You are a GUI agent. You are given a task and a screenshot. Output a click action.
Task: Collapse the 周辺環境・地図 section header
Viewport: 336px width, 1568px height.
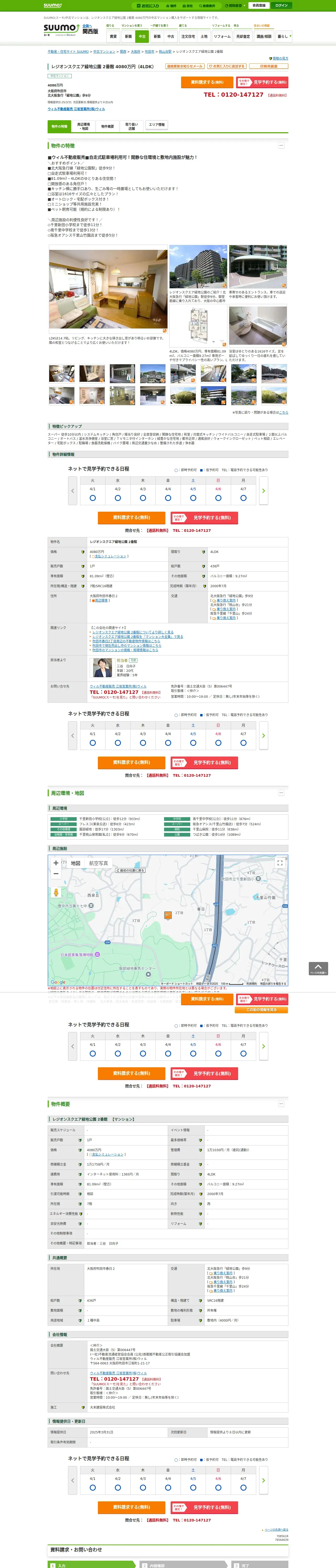pos(281,793)
